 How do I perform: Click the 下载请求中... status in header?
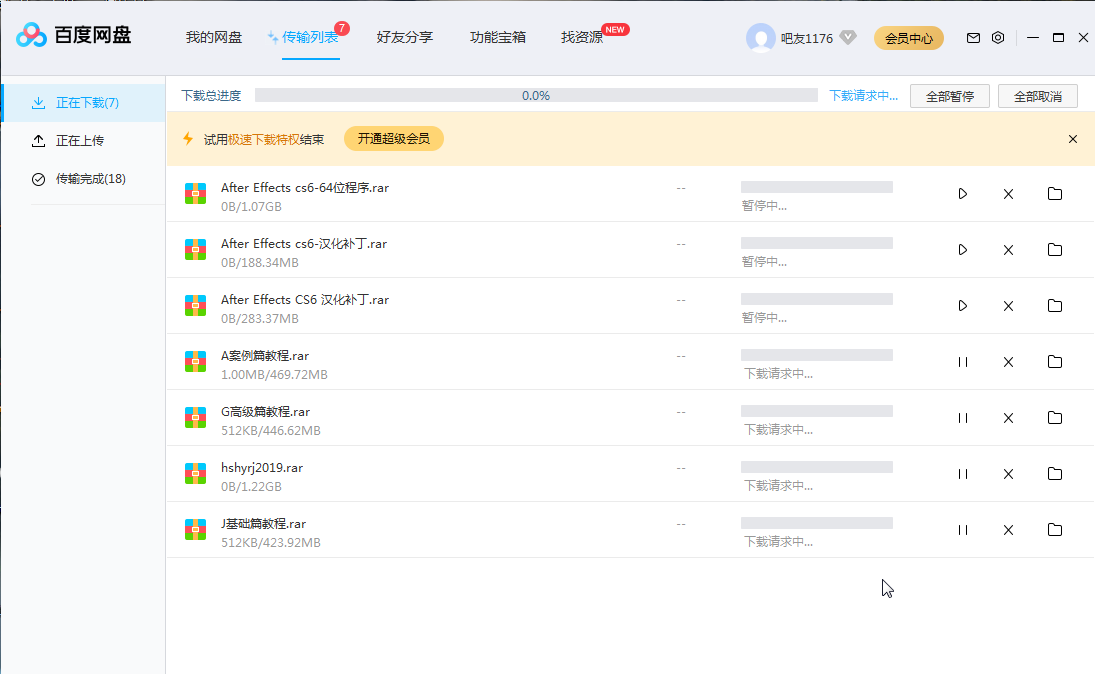click(x=863, y=96)
